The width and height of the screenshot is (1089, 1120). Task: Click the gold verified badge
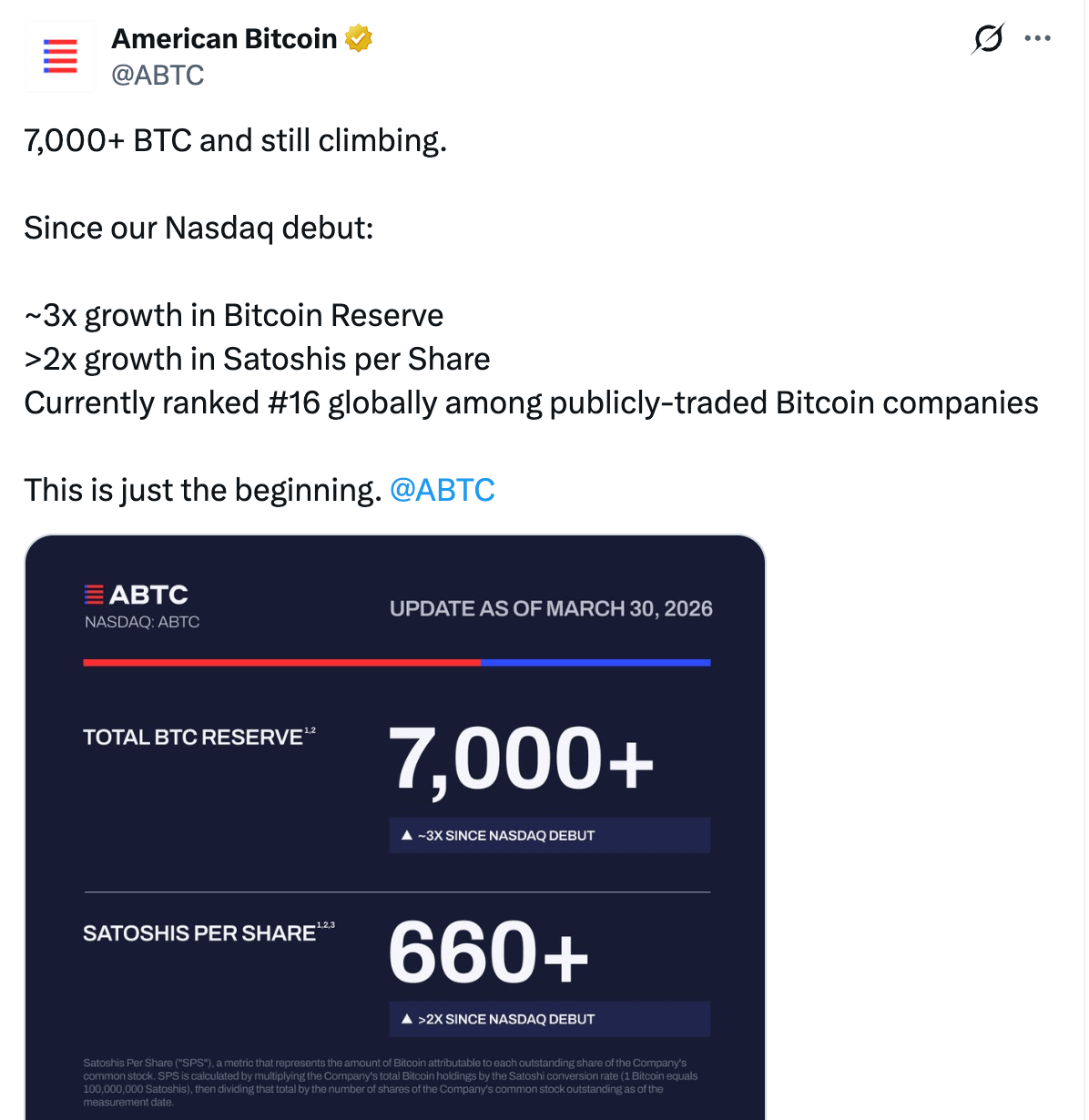359,39
